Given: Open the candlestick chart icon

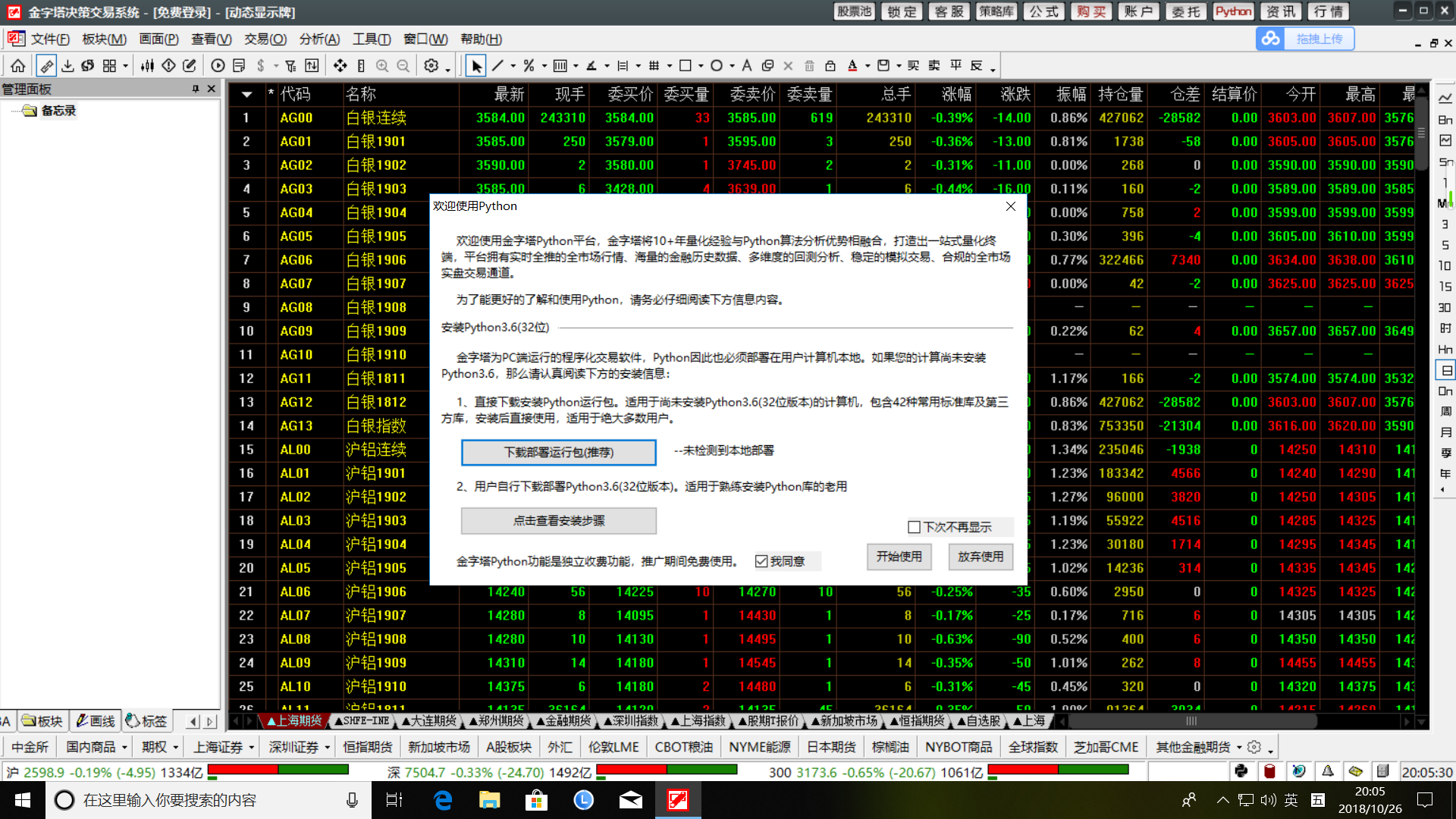Looking at the screenshot, I should 147,66.
